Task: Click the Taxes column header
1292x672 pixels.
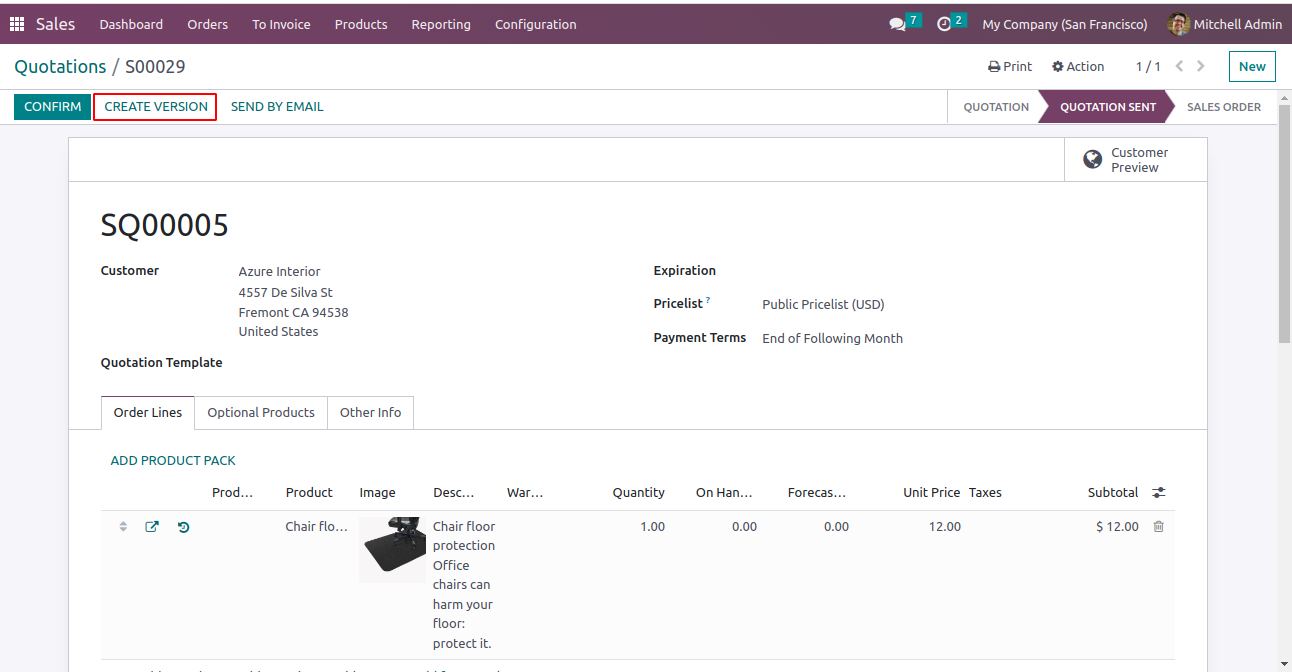Action: click(985, 492)
